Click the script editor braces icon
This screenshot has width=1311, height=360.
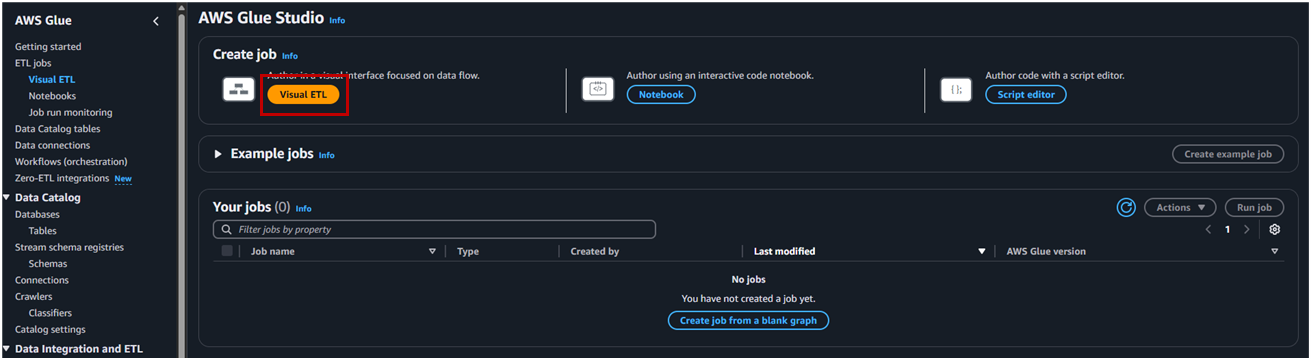click(956, 89)
